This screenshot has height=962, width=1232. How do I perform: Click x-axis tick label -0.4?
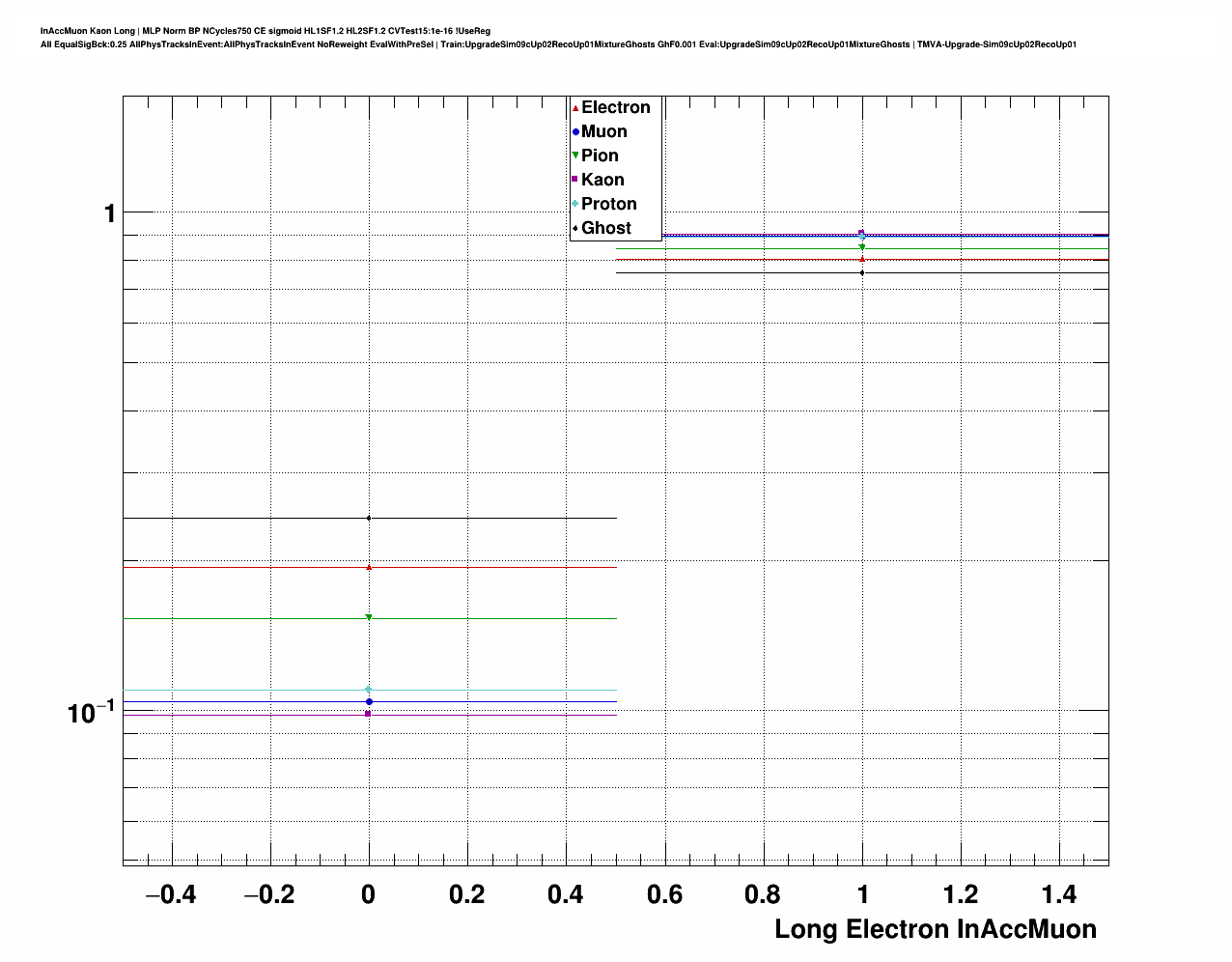pos(171,894)
